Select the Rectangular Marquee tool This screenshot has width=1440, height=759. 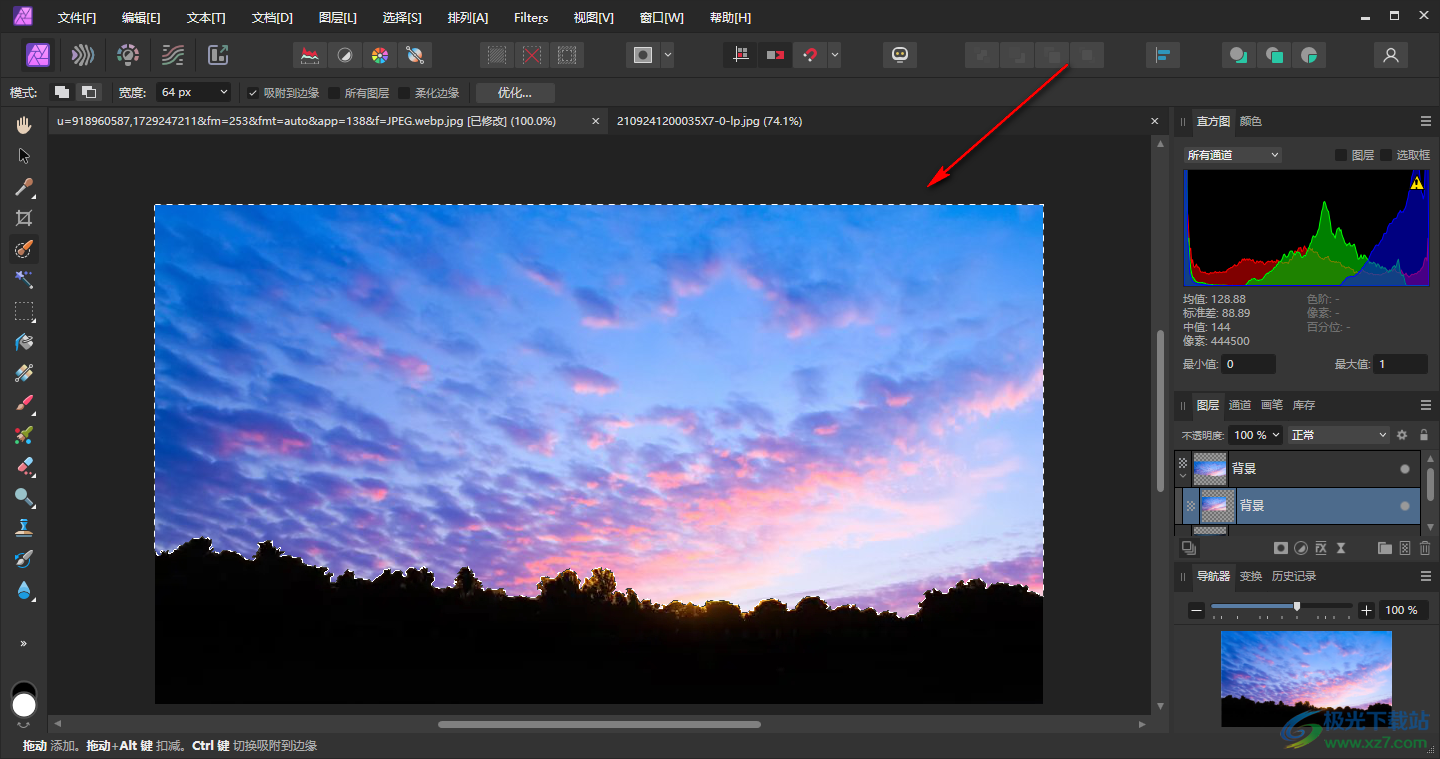pos(24,311)
